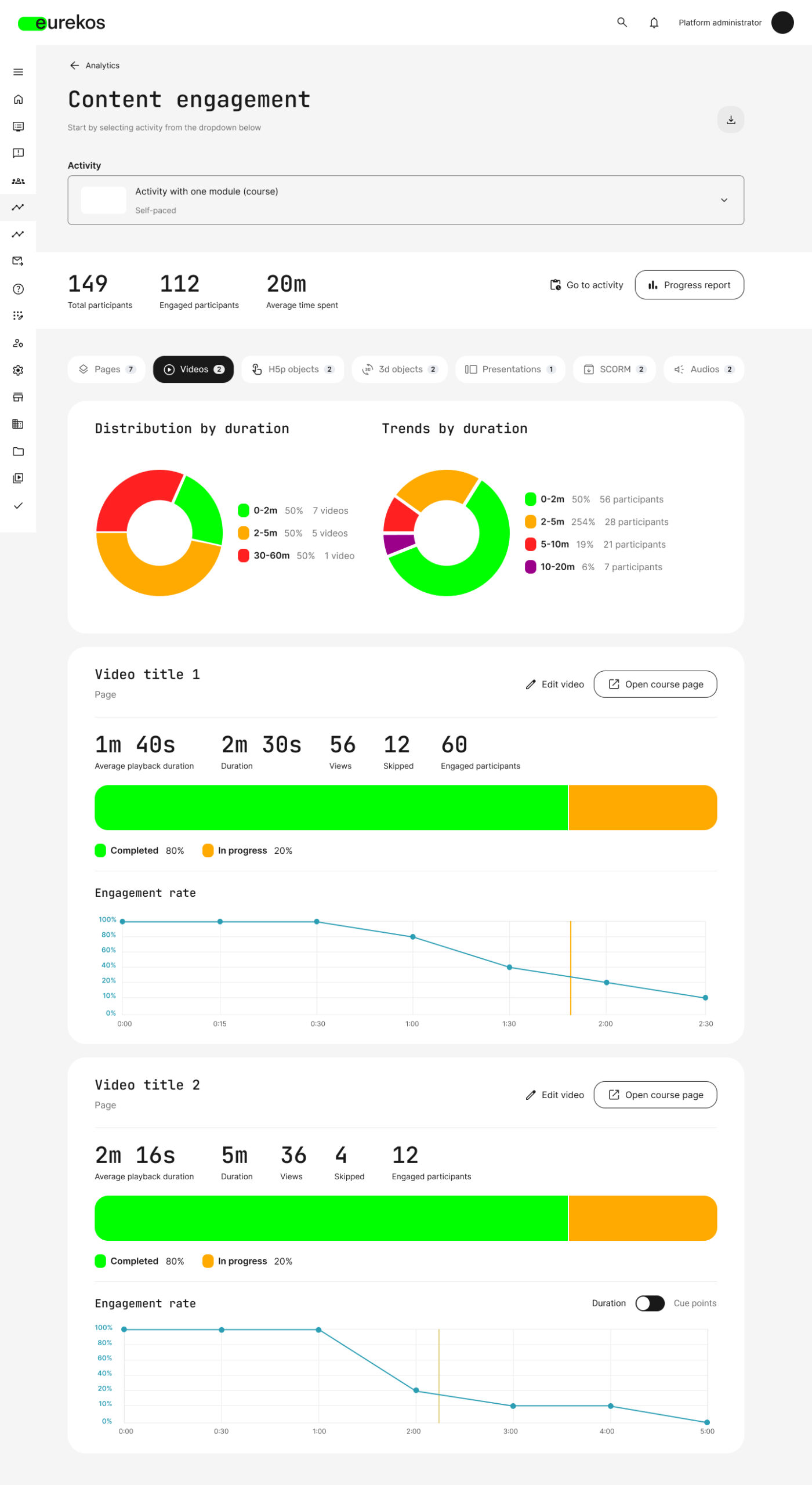Open the help question mark icon
812x1485 pixels.
pyautogui.click(x=18, y=289)
